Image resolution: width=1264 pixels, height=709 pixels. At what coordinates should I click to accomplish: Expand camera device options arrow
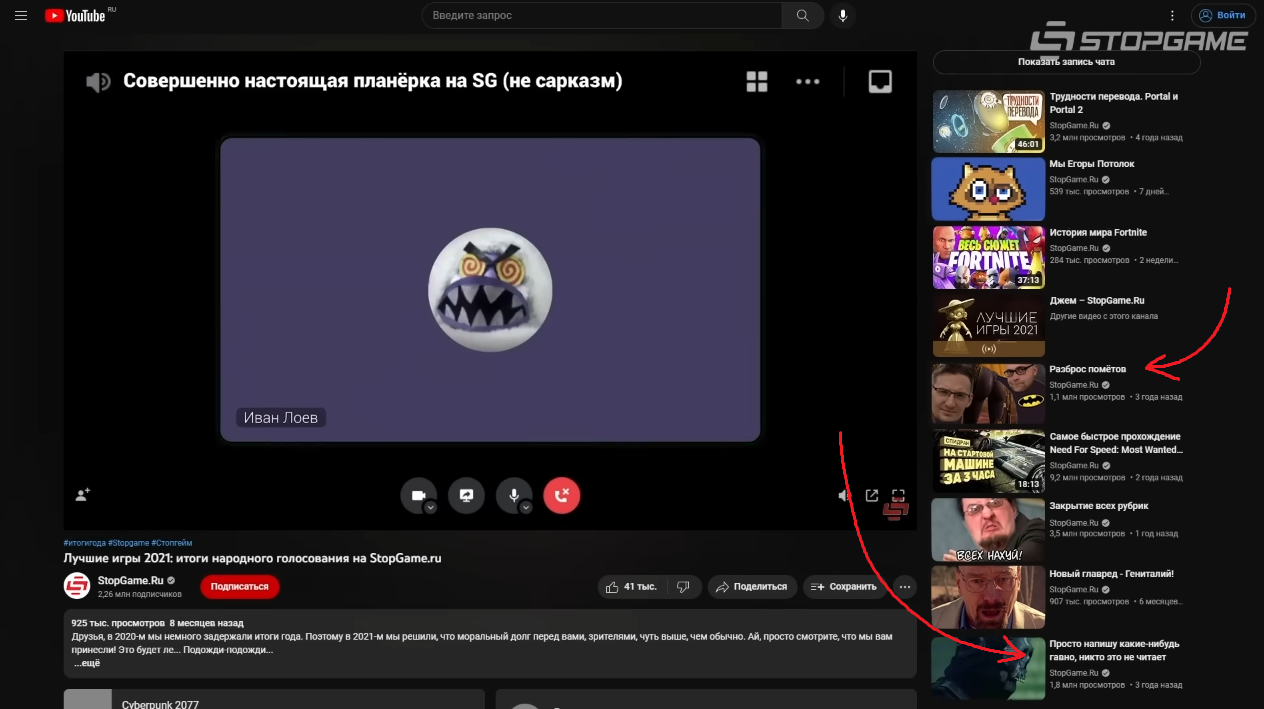click(430, 507)
